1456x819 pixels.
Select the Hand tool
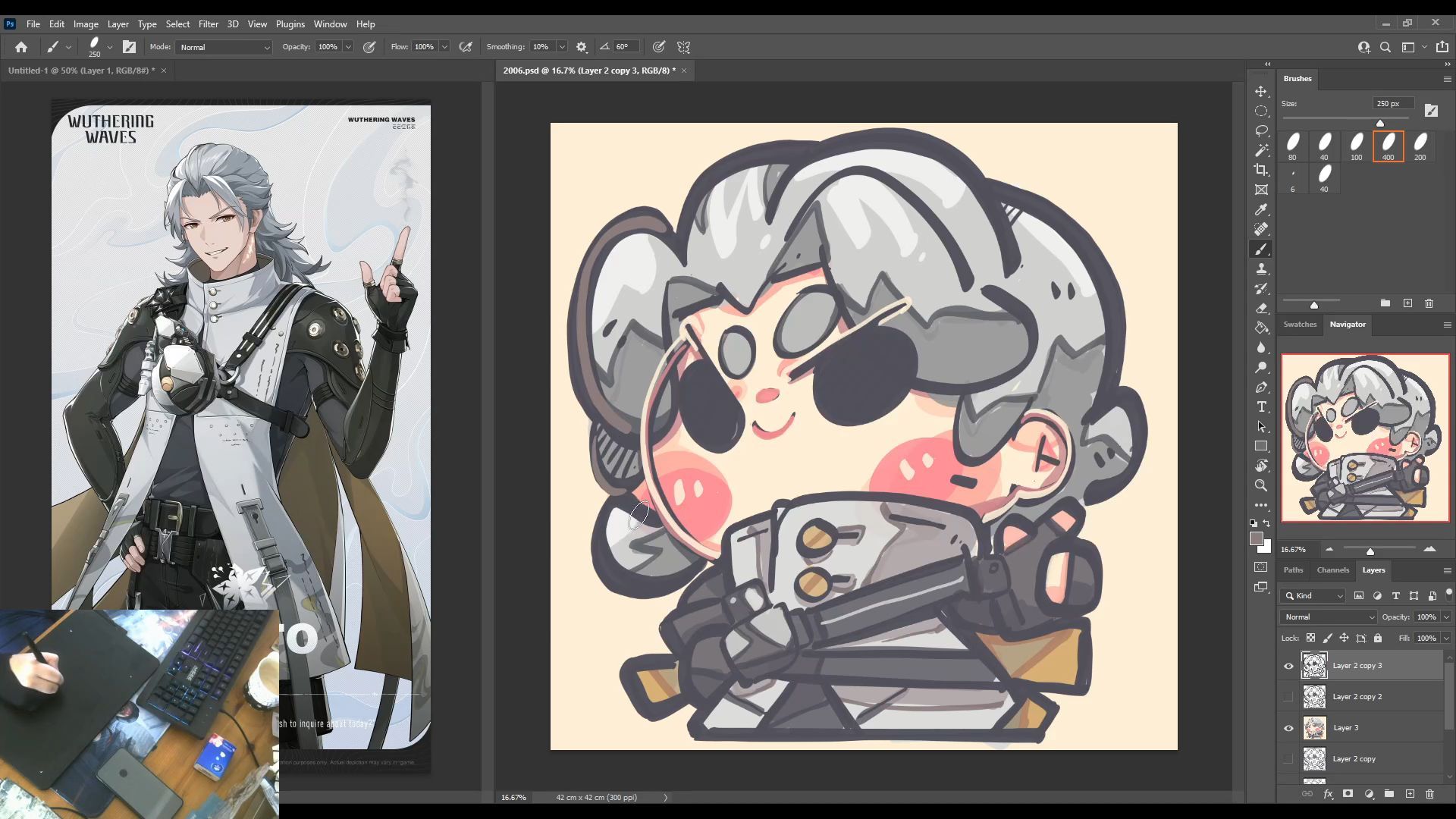1261,466
